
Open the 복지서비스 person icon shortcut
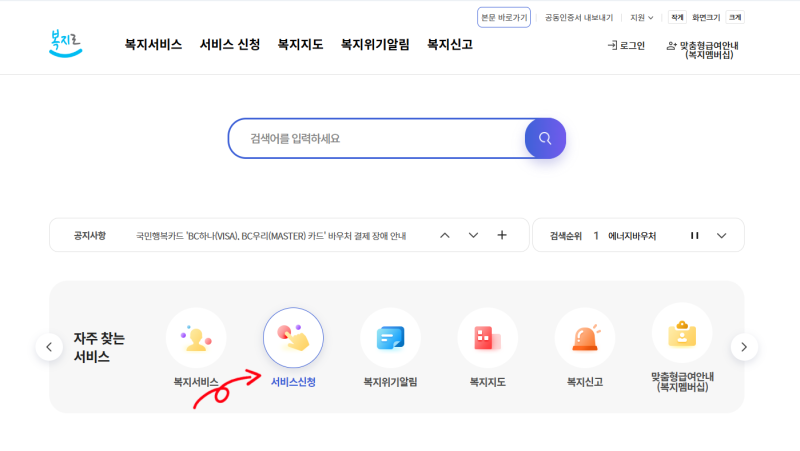coord(196,338)
